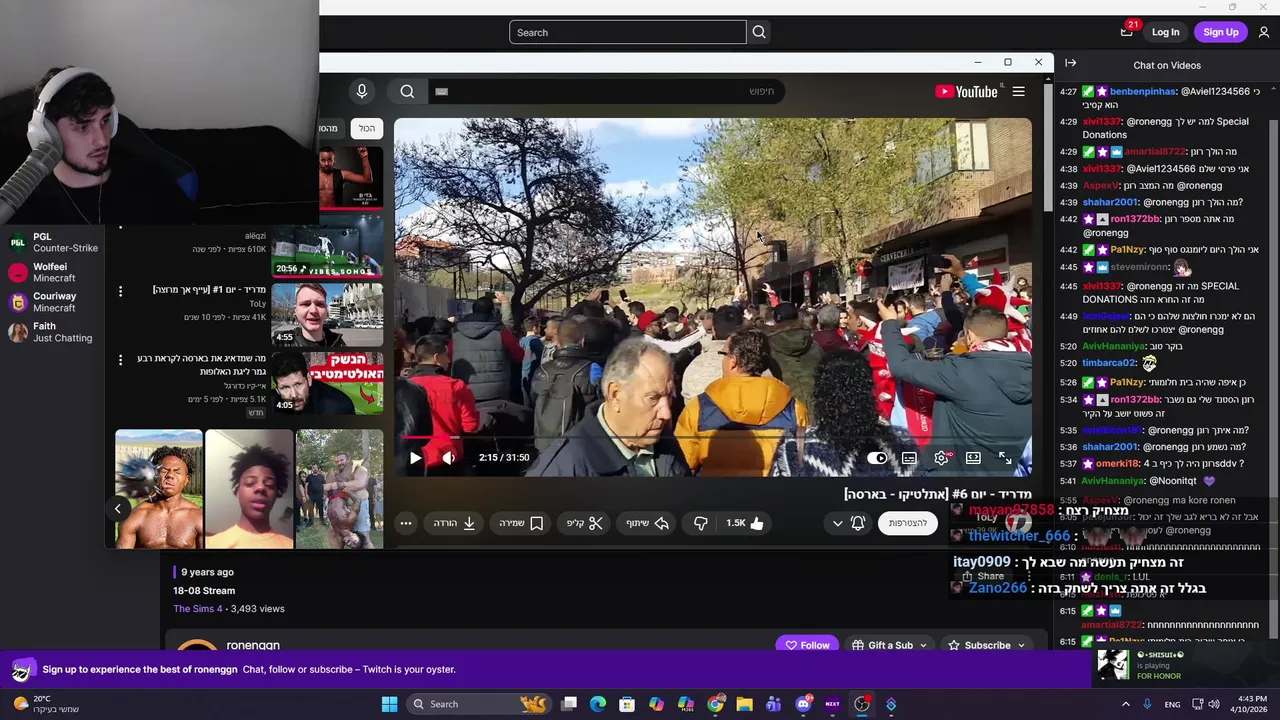
Task: Open the Couriway Minecraft channel
Action: 52,302
